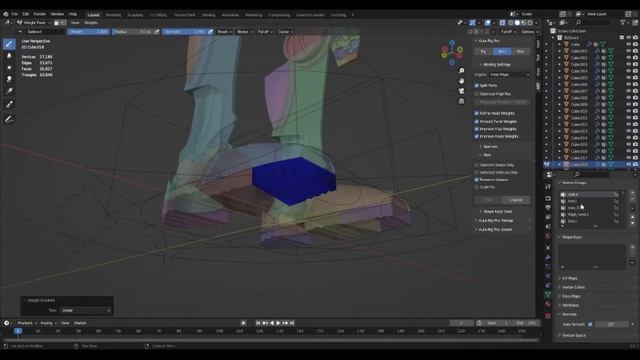The width and height of the screenshot is (640, 360).
Task: Toggle Refine Head Weights checkbox
Action: 476,113
